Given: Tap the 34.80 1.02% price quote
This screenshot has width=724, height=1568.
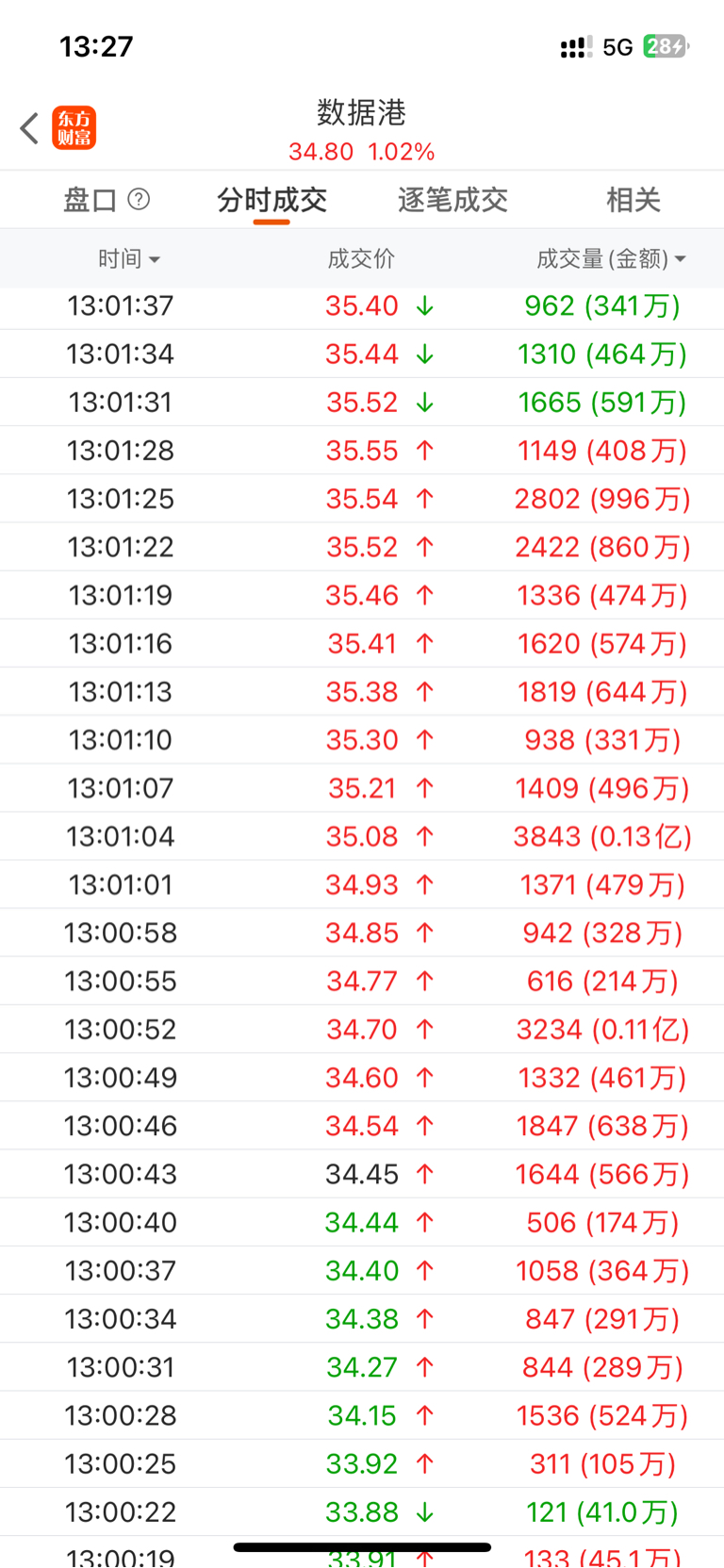Looking at the screenshot, I should (362, 152).
